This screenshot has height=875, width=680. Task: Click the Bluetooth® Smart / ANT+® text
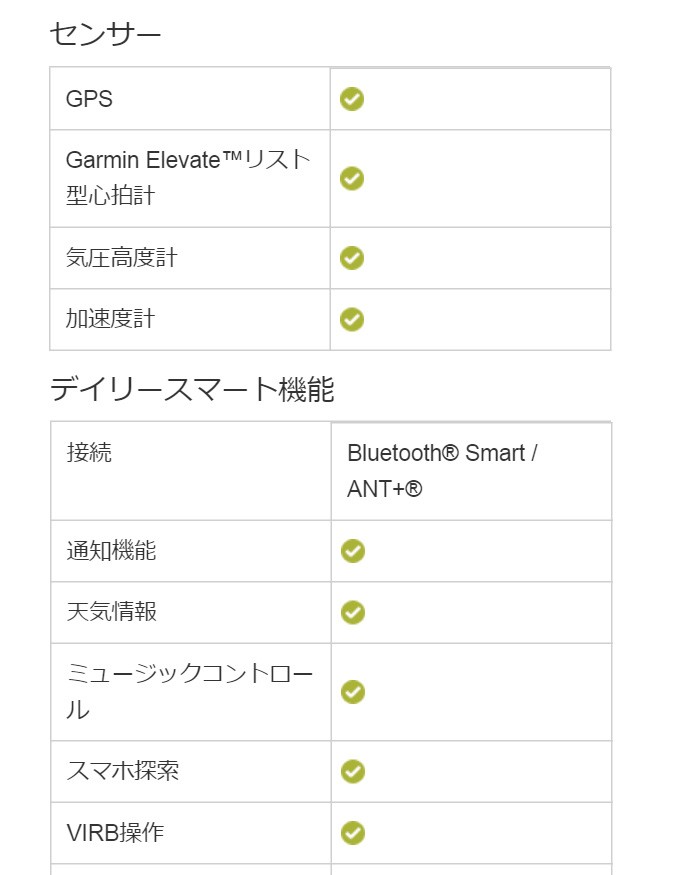(442, 471)
